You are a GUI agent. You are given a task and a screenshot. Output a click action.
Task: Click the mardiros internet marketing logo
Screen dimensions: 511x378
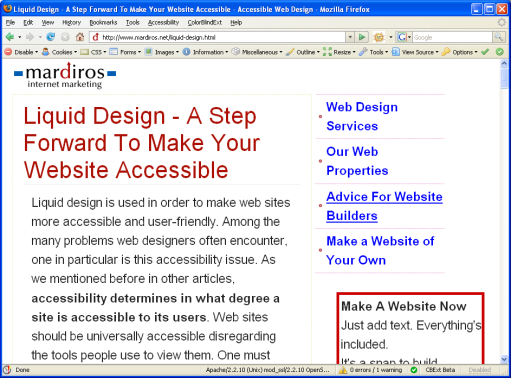[65, 75]
